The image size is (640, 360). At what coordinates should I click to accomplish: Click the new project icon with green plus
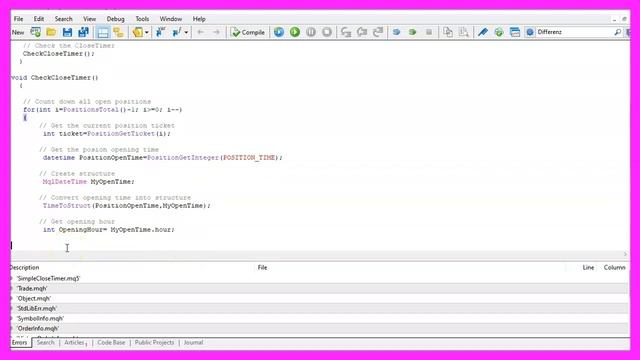pyautogui.click(x=36, y=32)
